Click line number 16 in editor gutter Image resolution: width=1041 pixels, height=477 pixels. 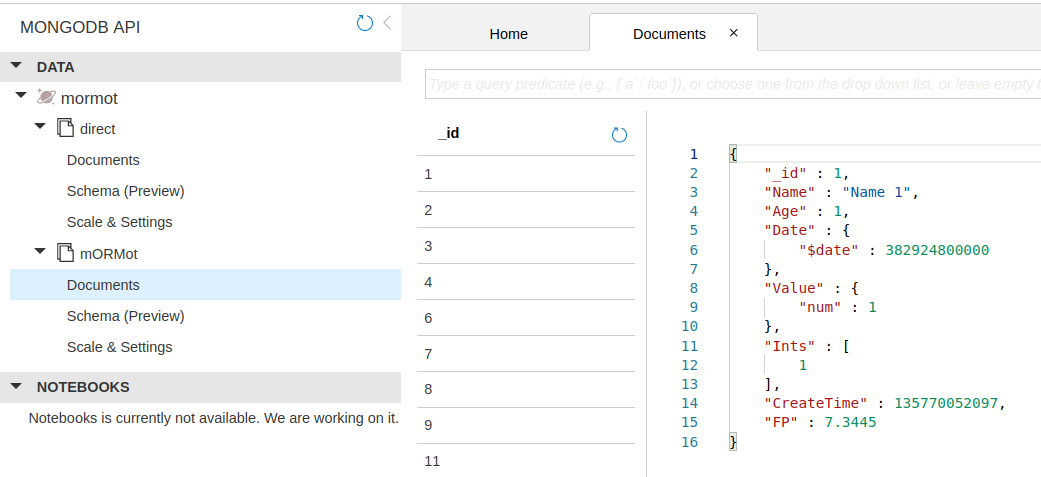click(x=690, y=442)
